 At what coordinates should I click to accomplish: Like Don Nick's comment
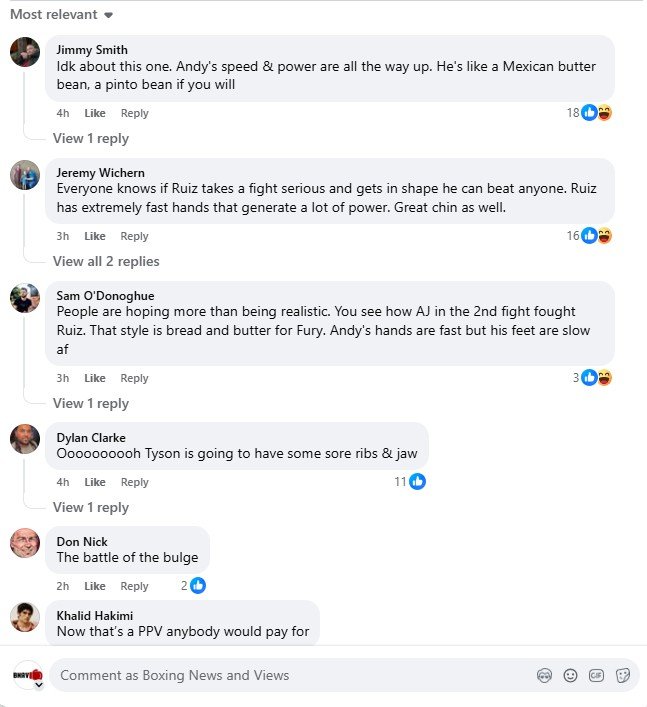click(95, 586)
